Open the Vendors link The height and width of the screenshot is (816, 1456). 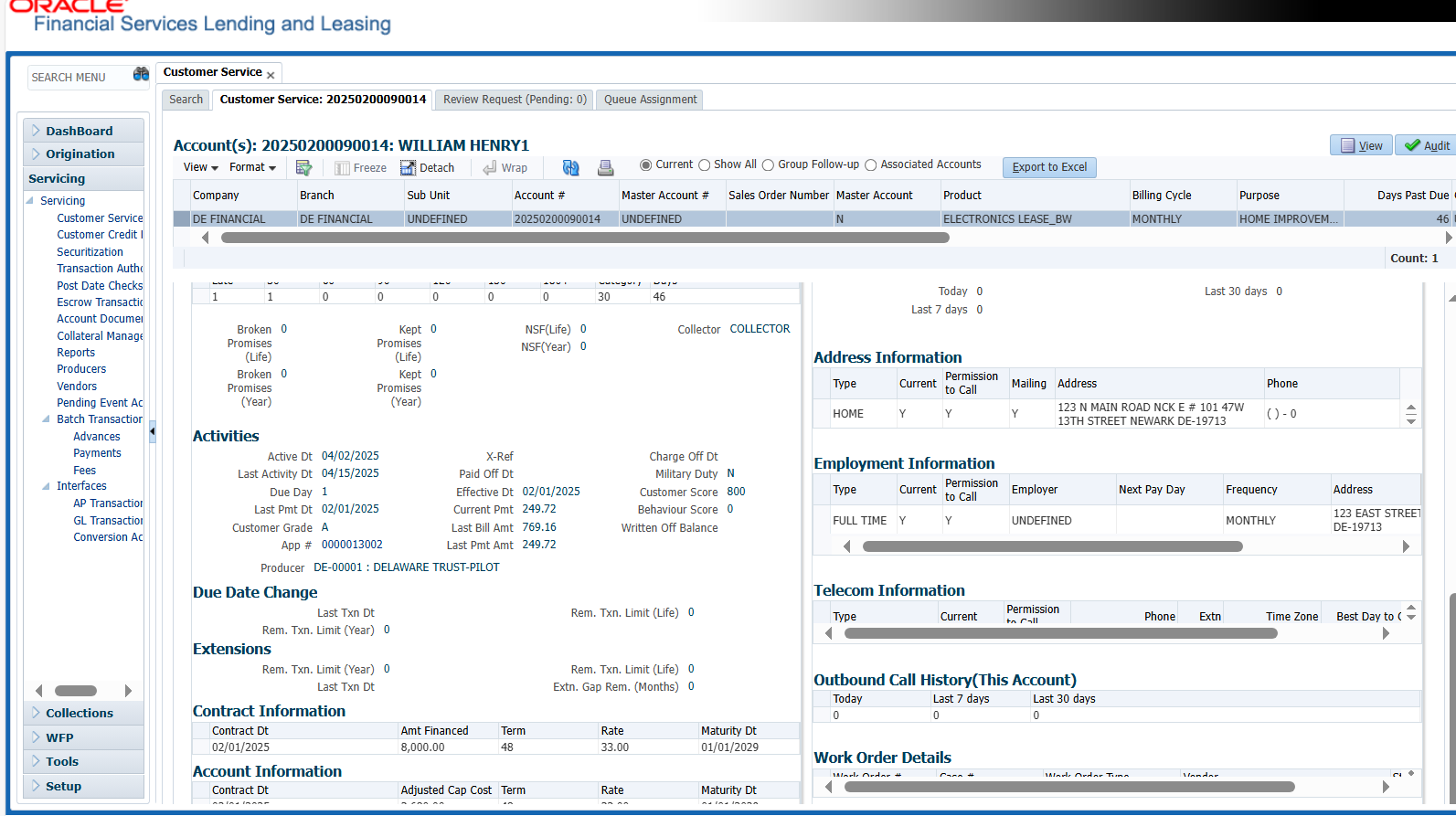(x=77, y=387)
